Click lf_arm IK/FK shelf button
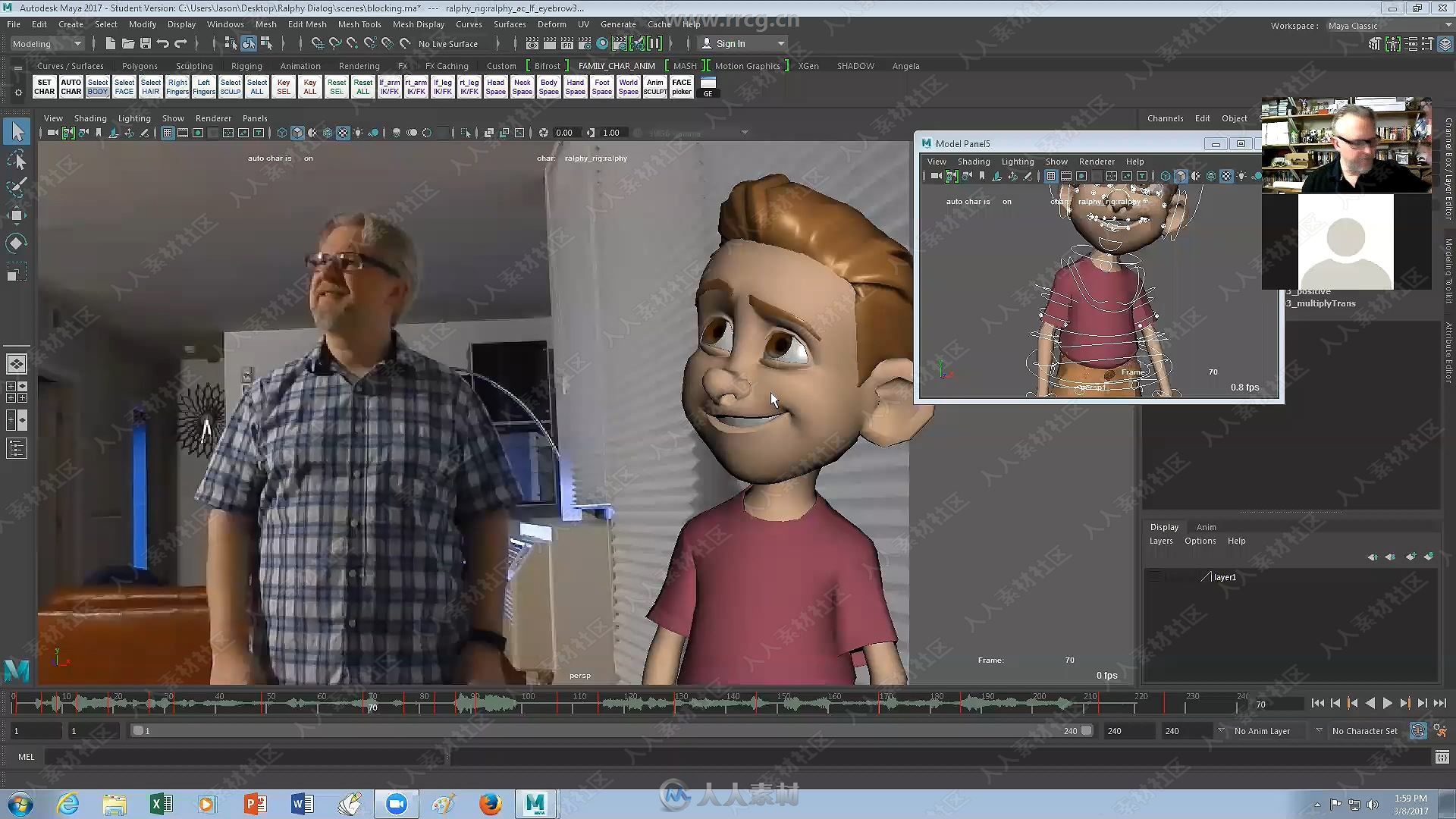This screenshot has height=819, width=1456. [x=389, y=86]
